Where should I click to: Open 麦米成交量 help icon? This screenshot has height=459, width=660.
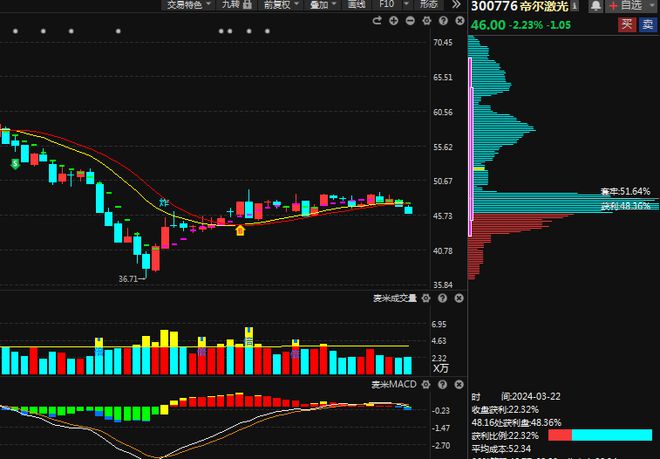[x=442, y=298]
